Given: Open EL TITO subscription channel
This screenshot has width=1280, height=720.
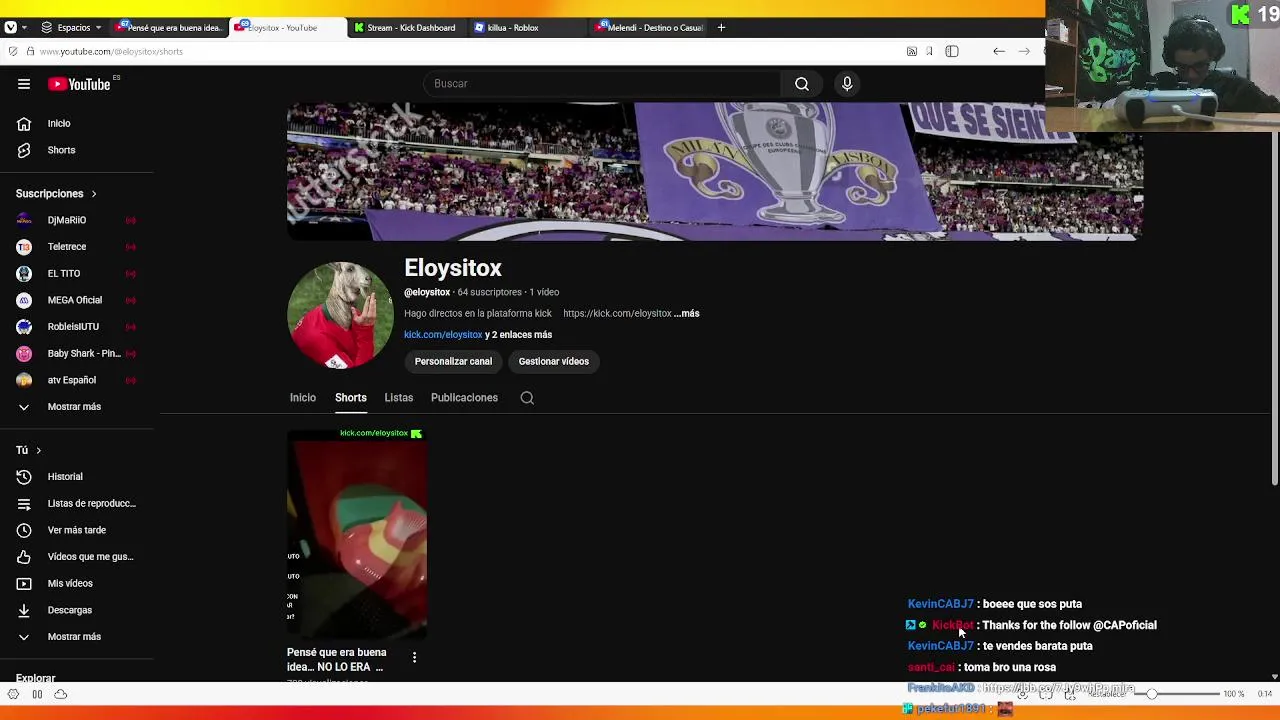Looking at the screenshot, I should 63,273.
